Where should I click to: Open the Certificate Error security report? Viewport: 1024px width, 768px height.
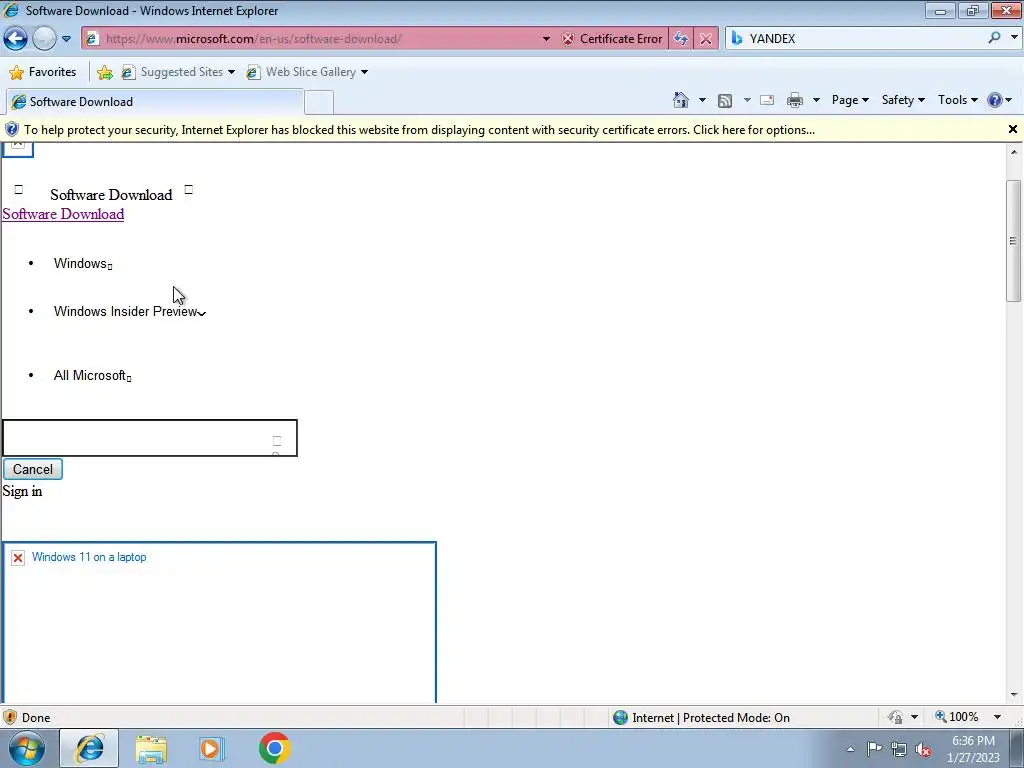point(612,39)
